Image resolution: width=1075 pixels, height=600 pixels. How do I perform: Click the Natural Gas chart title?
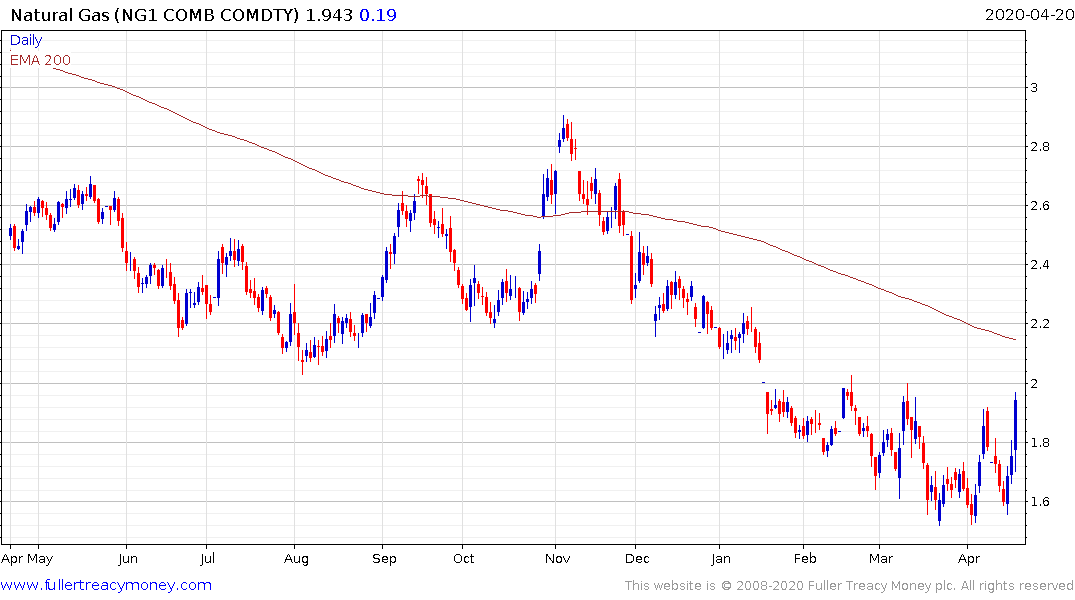pos(155,17)
